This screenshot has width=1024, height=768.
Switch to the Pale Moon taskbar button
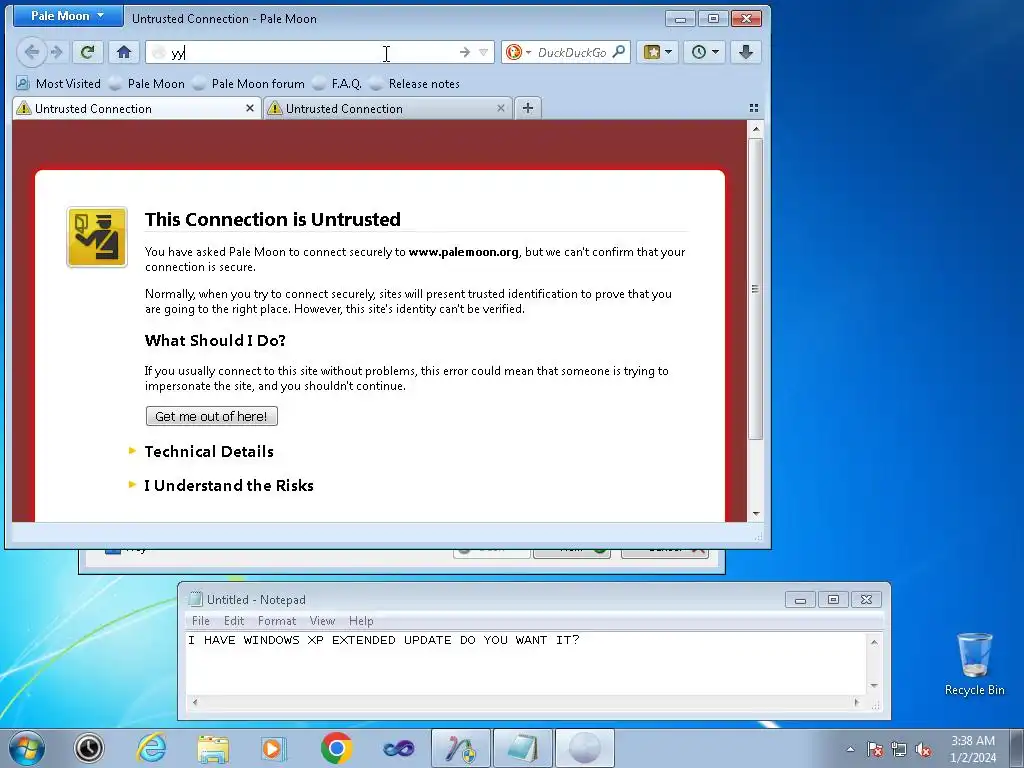click(x=584, y=748)
